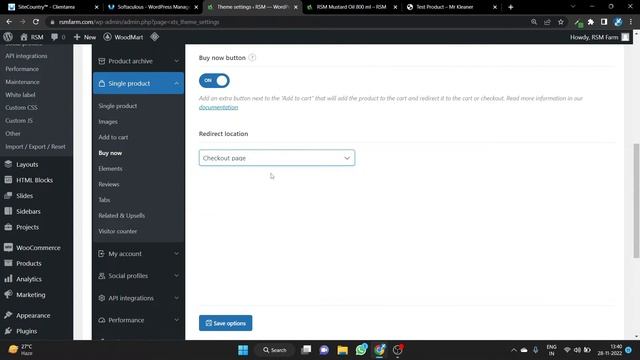Open comments bubble in admin bar
The height and width of the screenshot is (360, 640).
point(54,37)
